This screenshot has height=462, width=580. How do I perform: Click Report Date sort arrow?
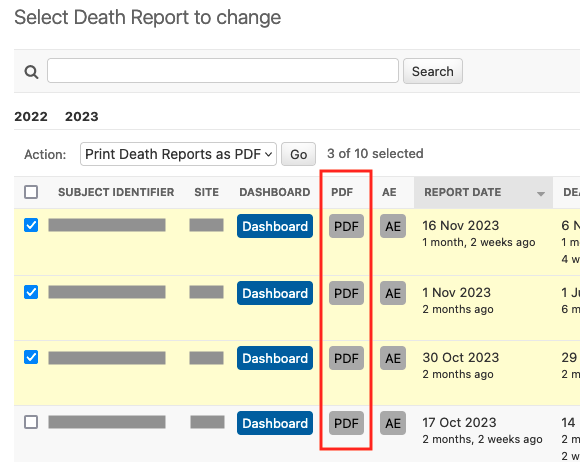(541, 193)
